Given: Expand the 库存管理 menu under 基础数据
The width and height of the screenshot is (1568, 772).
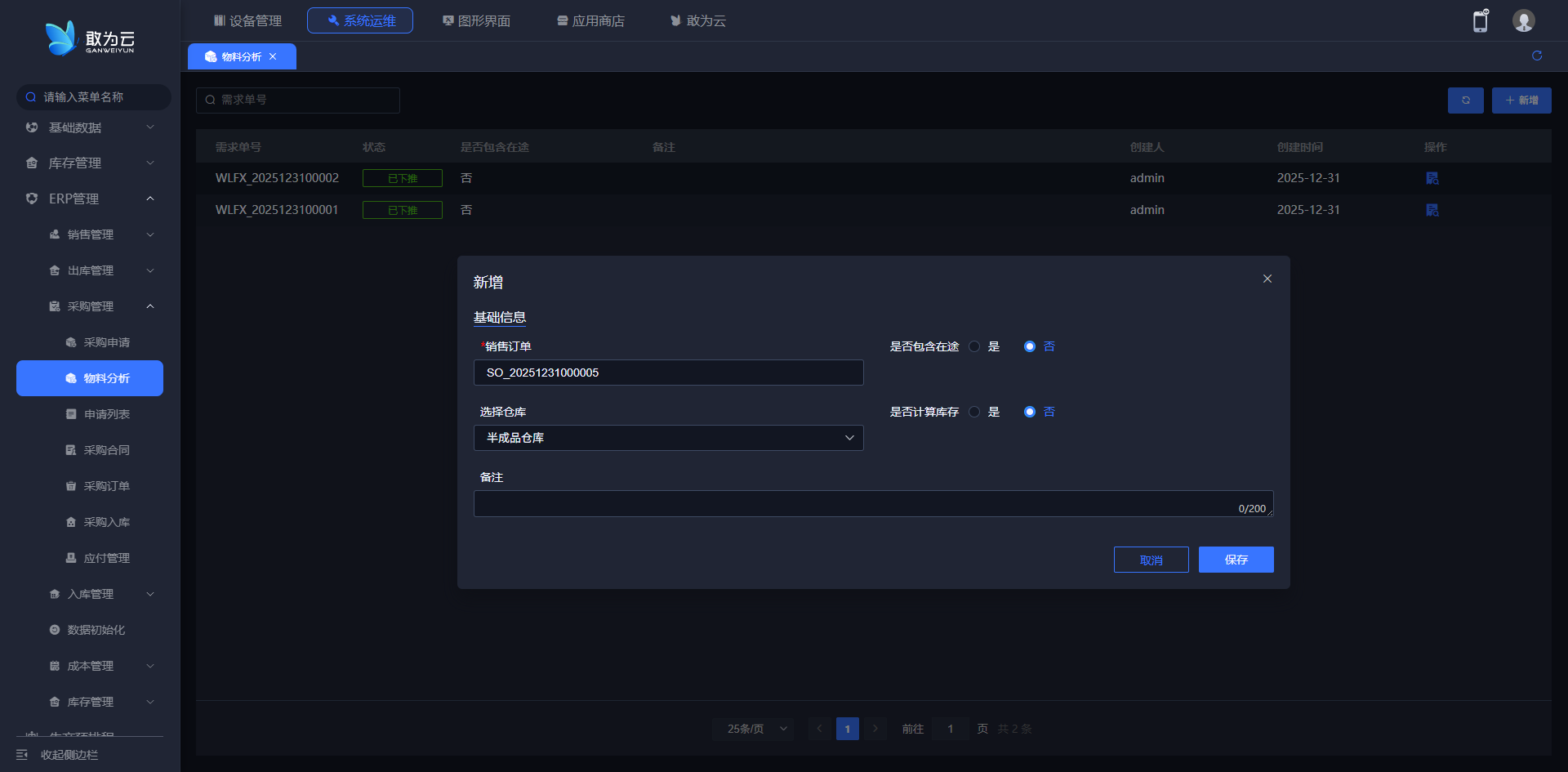Looking at the screenshot, I should (x=90, y=163).
